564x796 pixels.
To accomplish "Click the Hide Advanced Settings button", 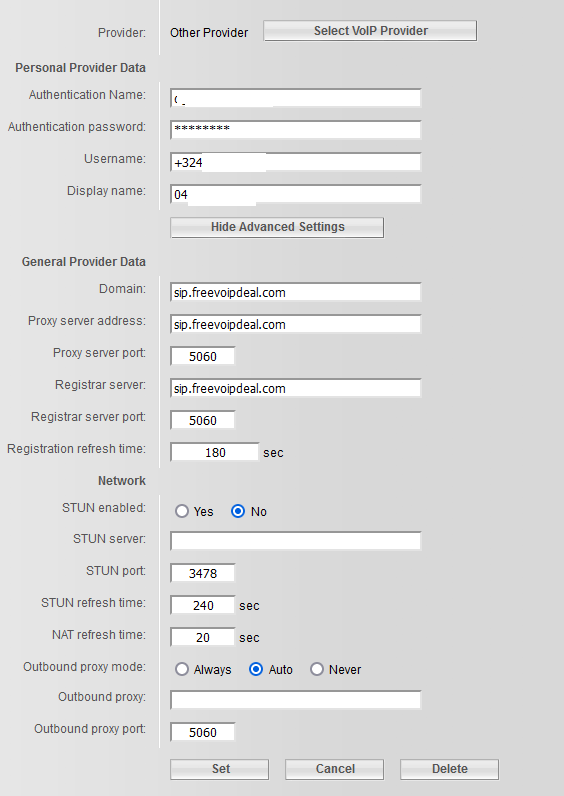I will click(277, 227).
